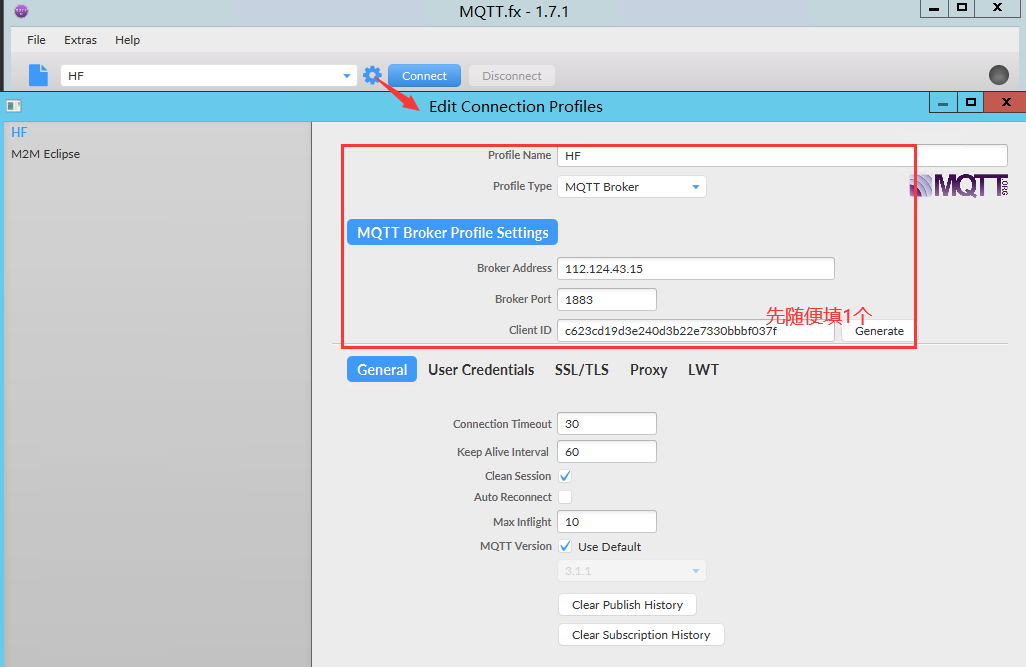Click the Profile Name field
Image resolution: width=1026 pixels, height=667 pixels.
point(782,156)
